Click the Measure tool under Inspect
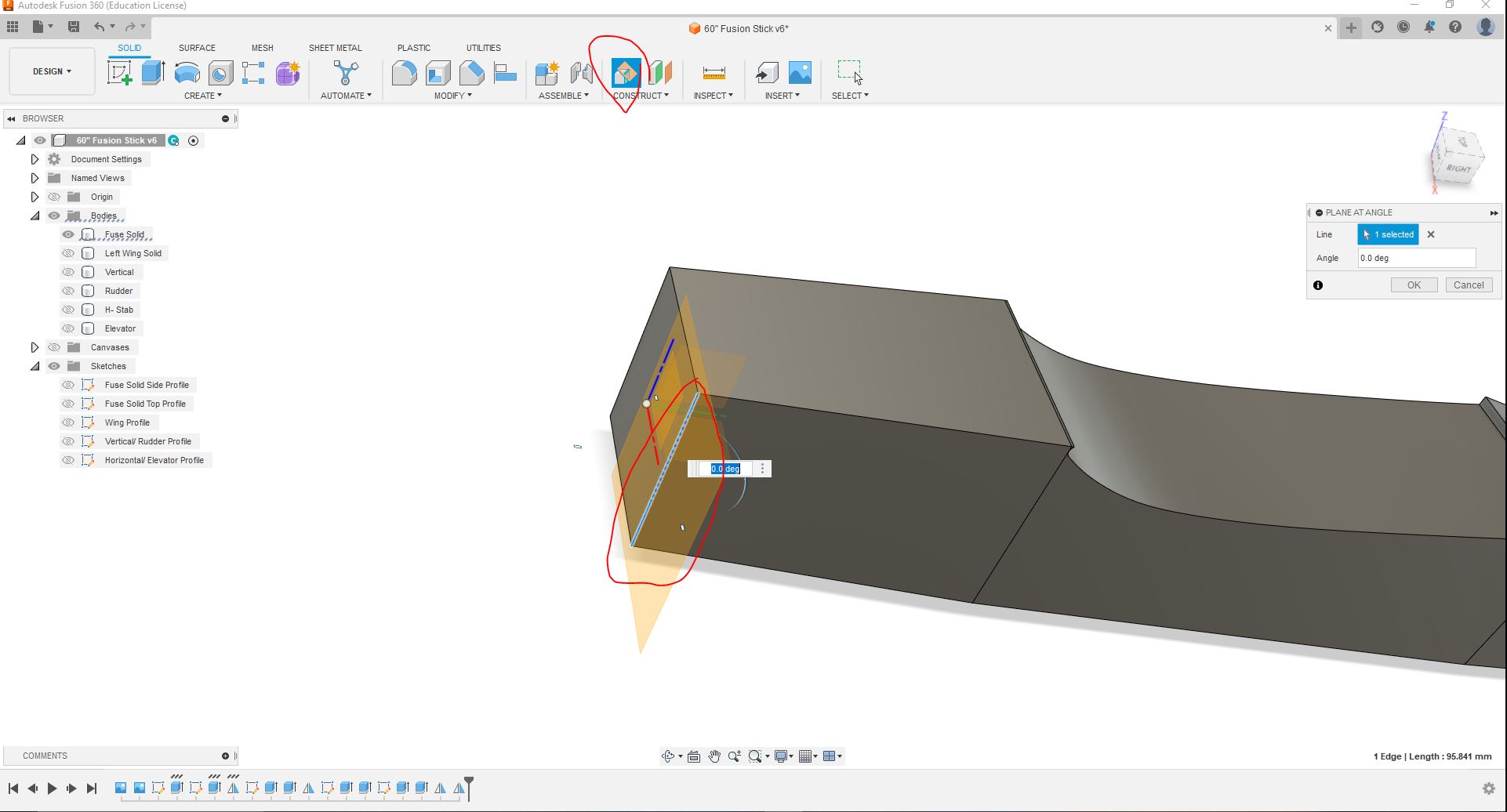The height and width of the screenshot is (812, 1507). click(x=714, y=73)
